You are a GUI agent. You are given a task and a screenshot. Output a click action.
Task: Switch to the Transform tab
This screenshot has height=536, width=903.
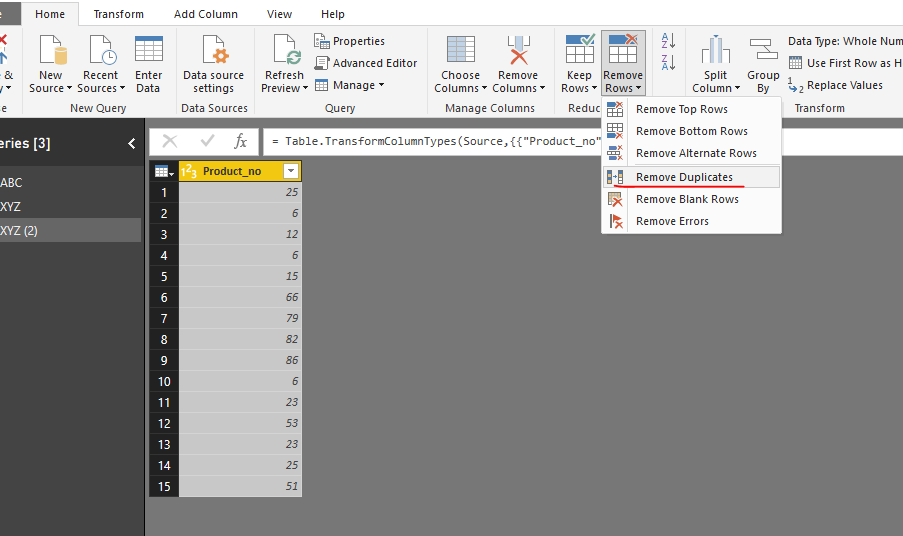click(x=119, y=14)
